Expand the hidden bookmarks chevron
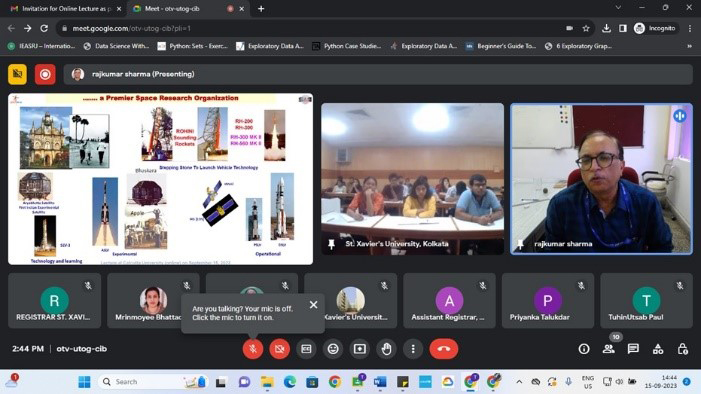 click(x=689, y=46)
